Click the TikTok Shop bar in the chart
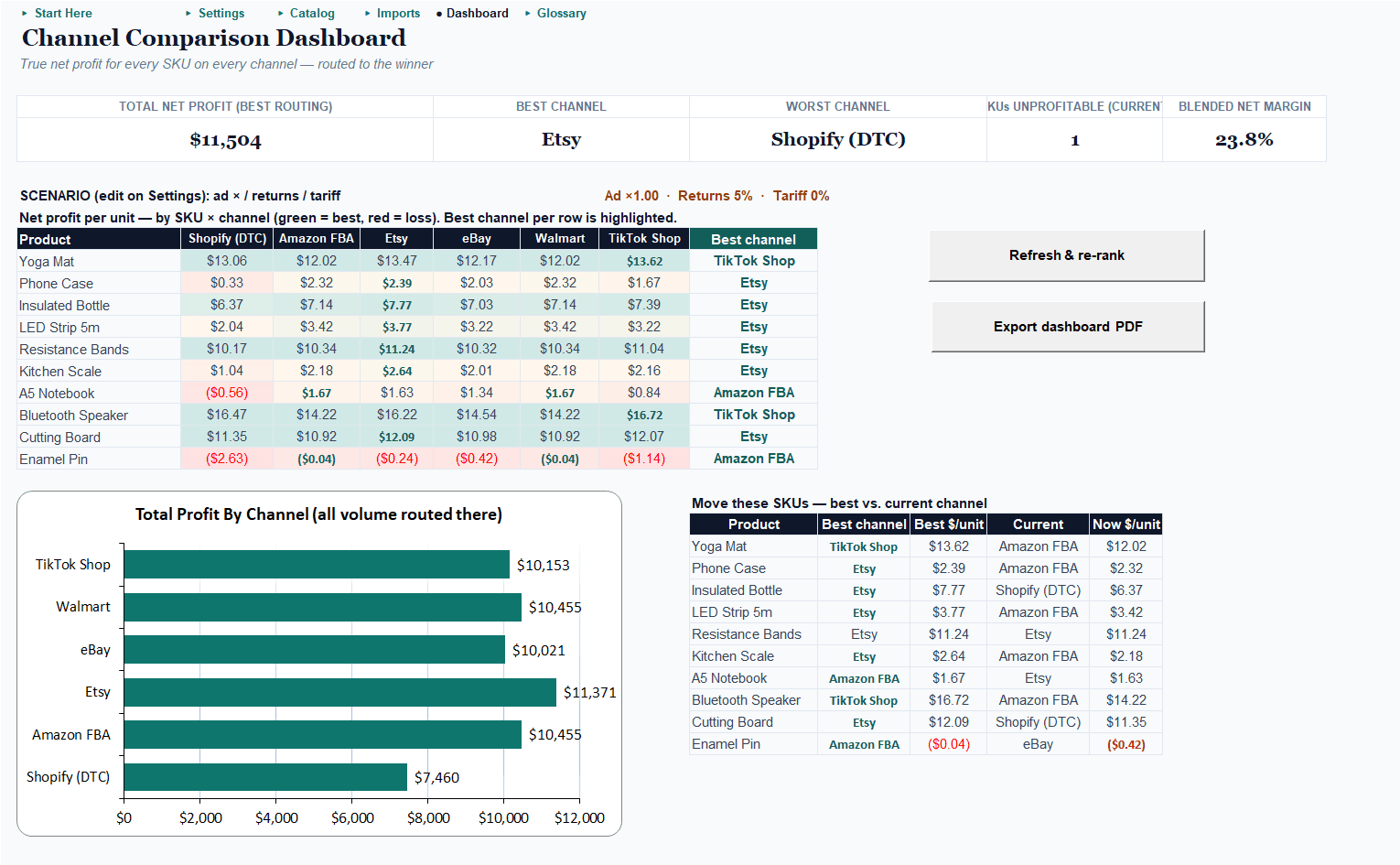 click(x=317, y=565)
